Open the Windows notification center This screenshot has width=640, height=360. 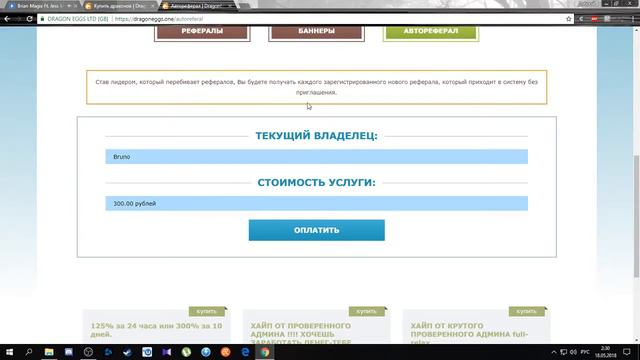627,352
